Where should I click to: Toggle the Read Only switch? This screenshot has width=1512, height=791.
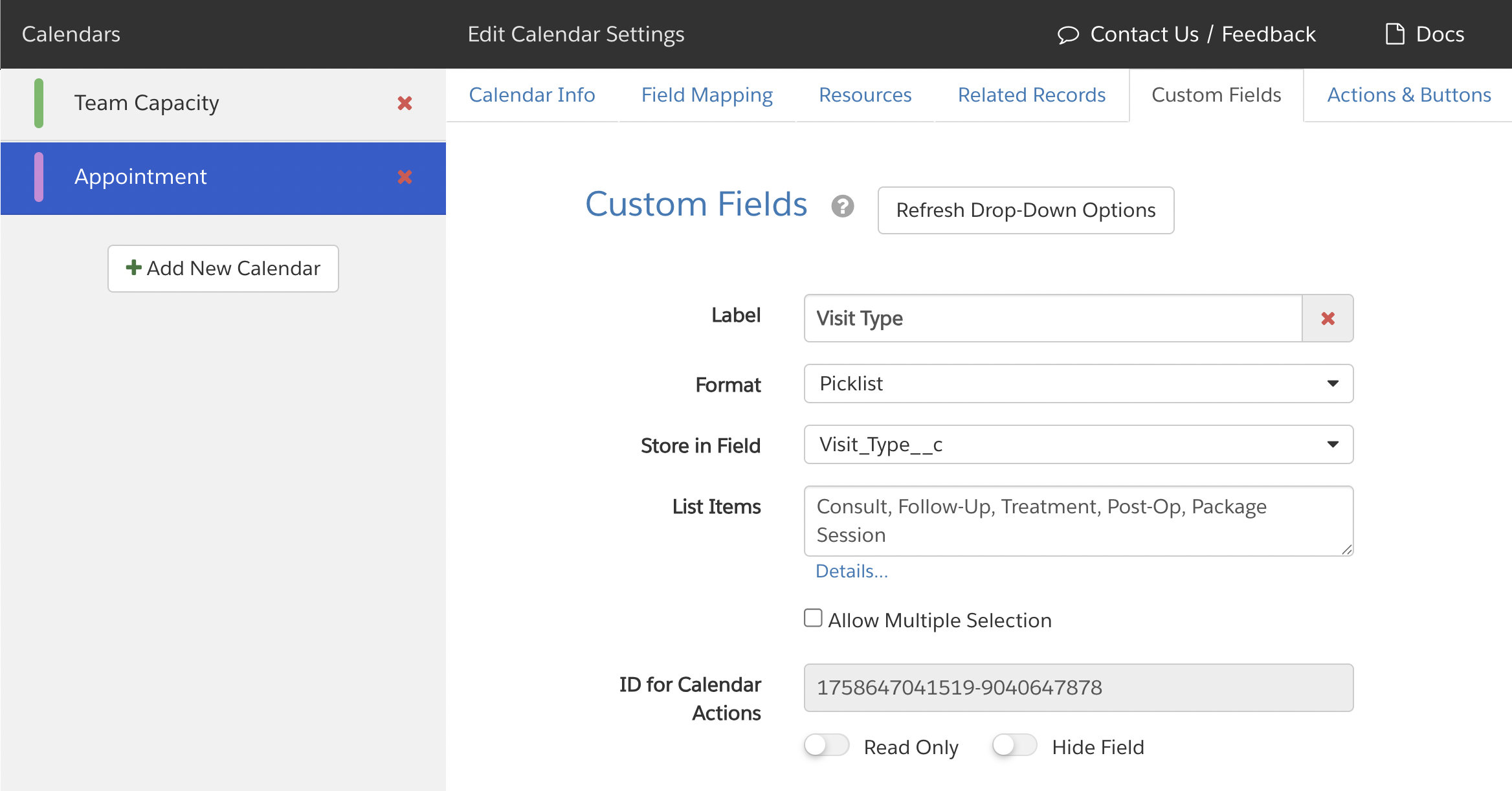827,746
